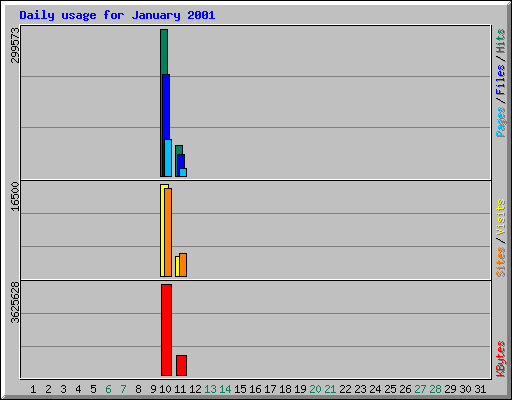Click green weekend day 13 label
512x400 pixels.
coord(210,389)
